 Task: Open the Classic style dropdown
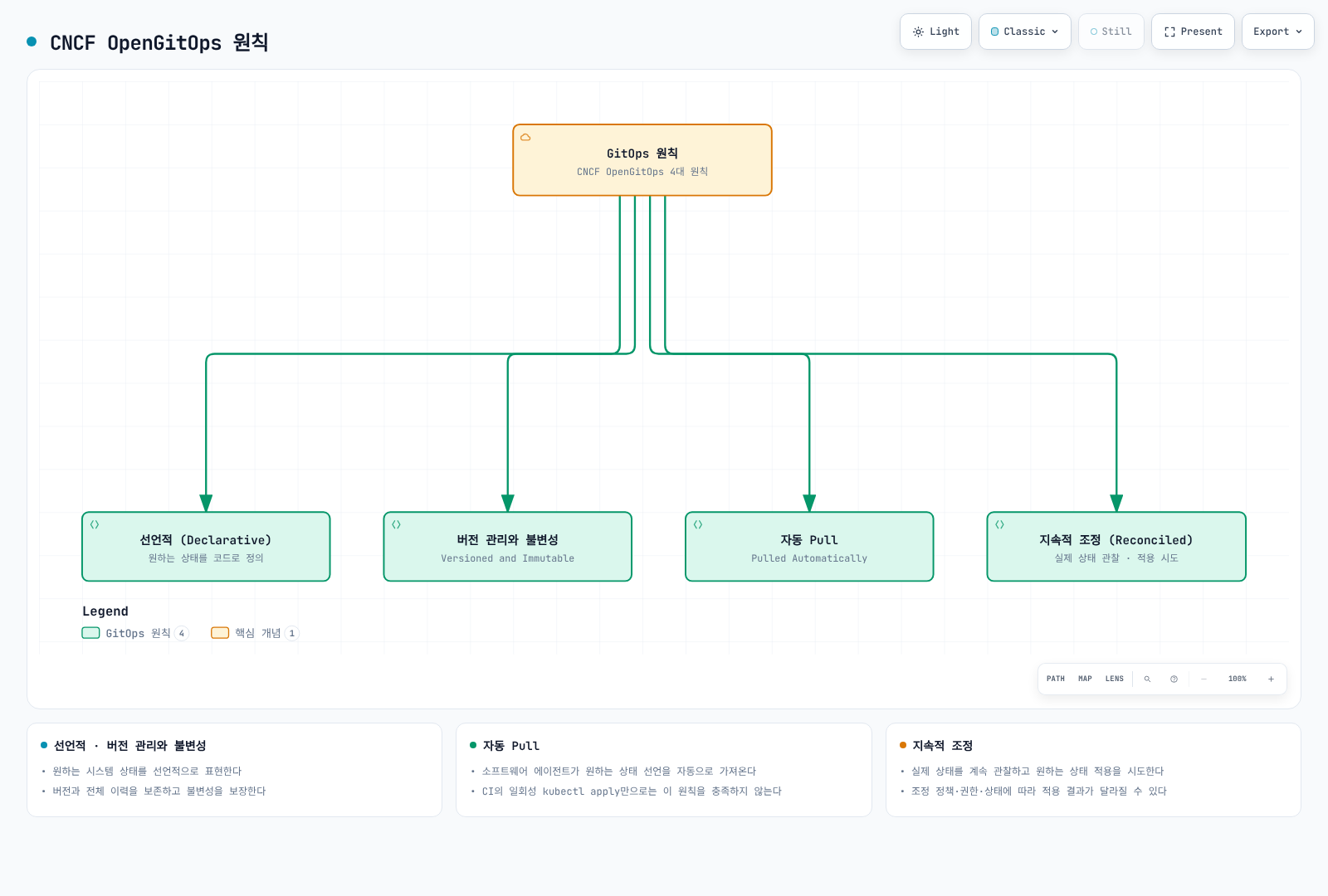point(1024,32)
